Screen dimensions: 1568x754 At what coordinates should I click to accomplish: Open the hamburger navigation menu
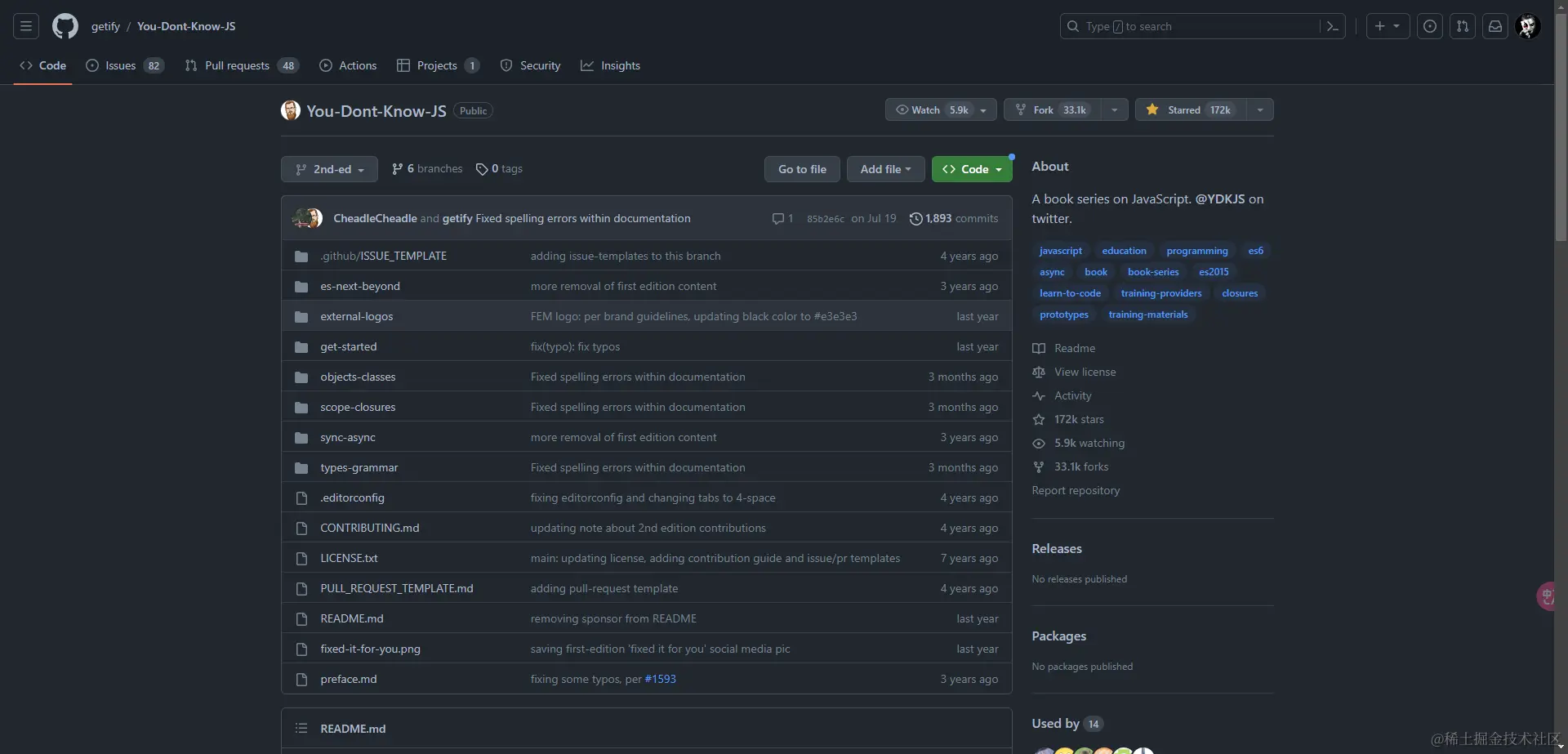[x=26, y=26]
